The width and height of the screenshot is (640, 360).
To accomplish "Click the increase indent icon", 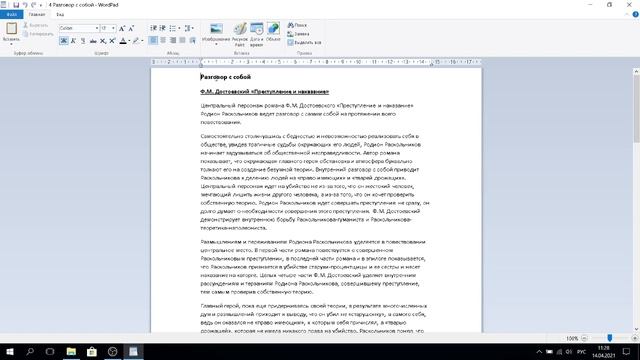I will (162, 28).
